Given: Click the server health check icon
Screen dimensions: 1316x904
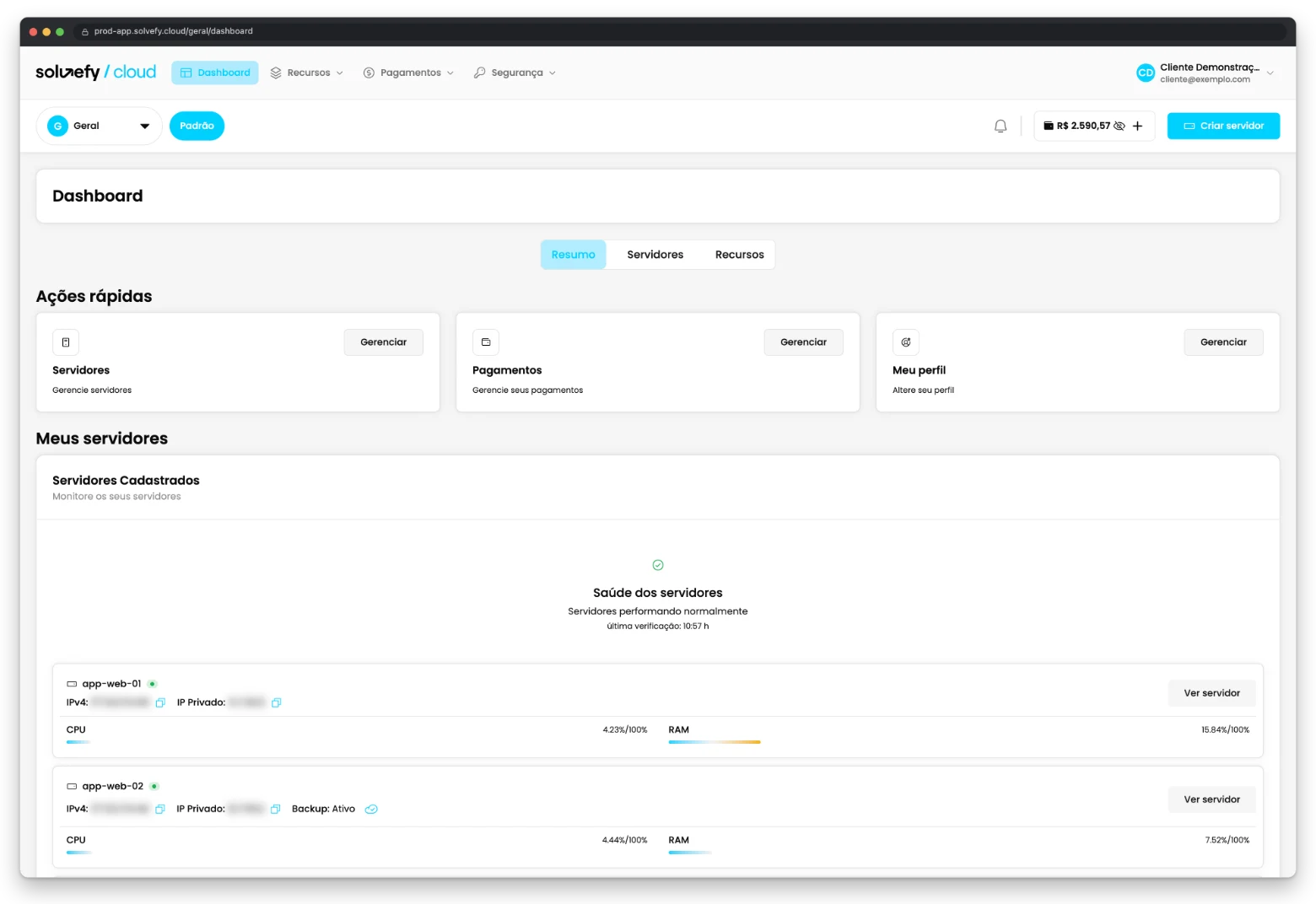Looking at the screenshot, I should [x=658, y=565].
